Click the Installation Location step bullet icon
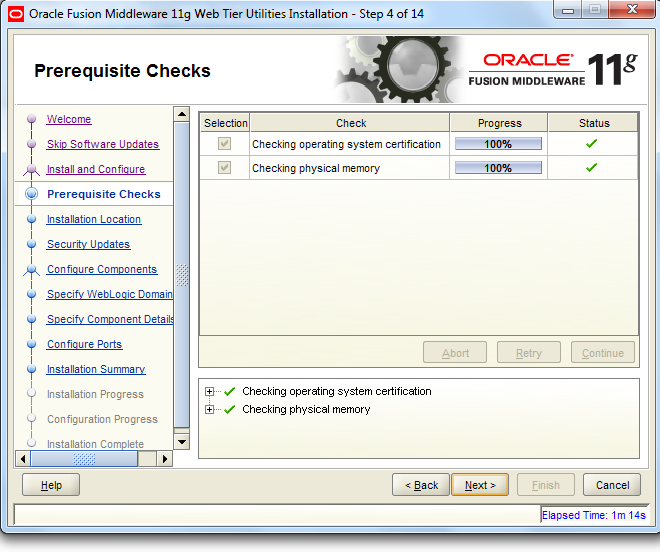The height and width of the screenshot is (552, 660). click(32, 219)
